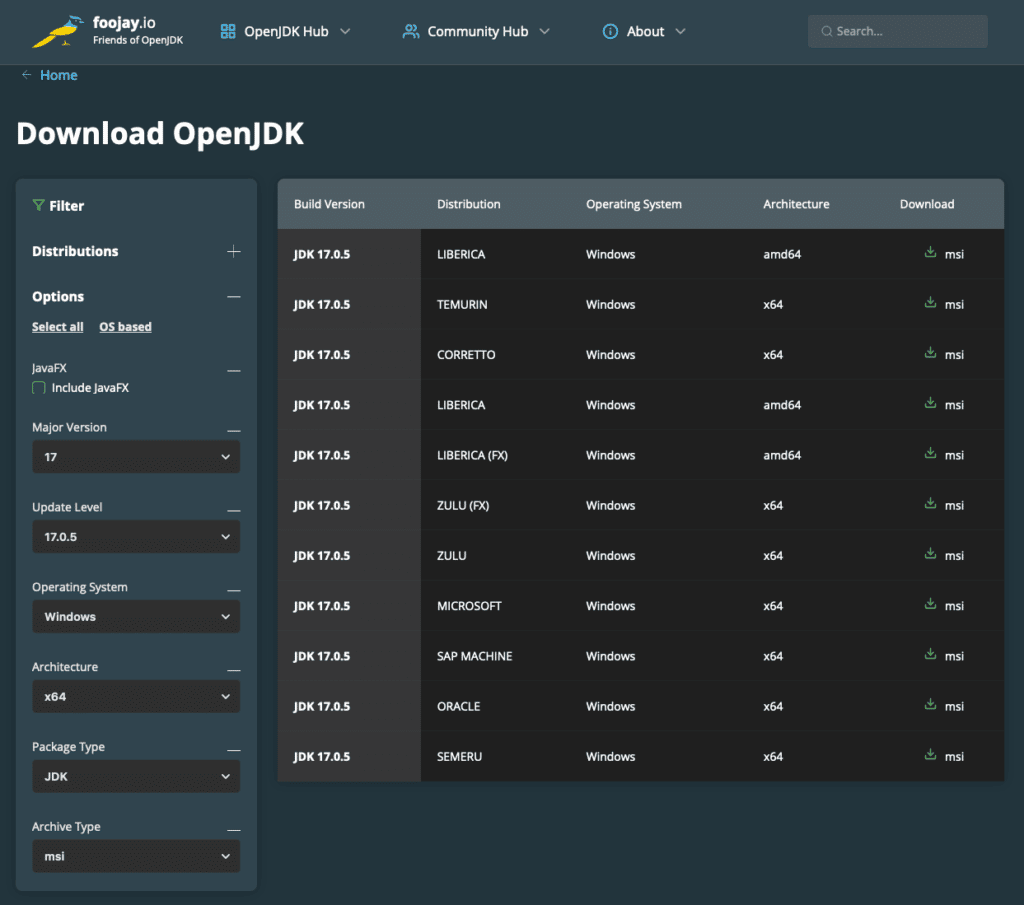This screenshot has height=905, width=1024.
Task: Collapse the Archive Type filter section
Action: point(234,830)
